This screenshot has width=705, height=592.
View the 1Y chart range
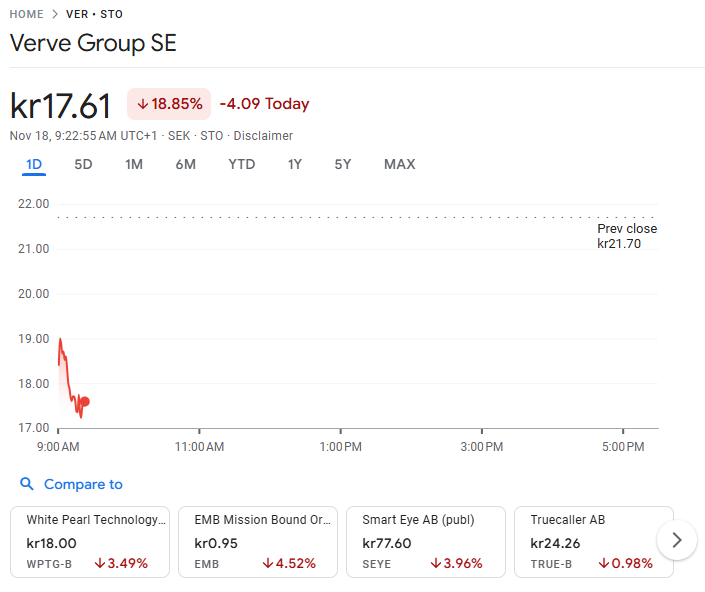point(294,164)
